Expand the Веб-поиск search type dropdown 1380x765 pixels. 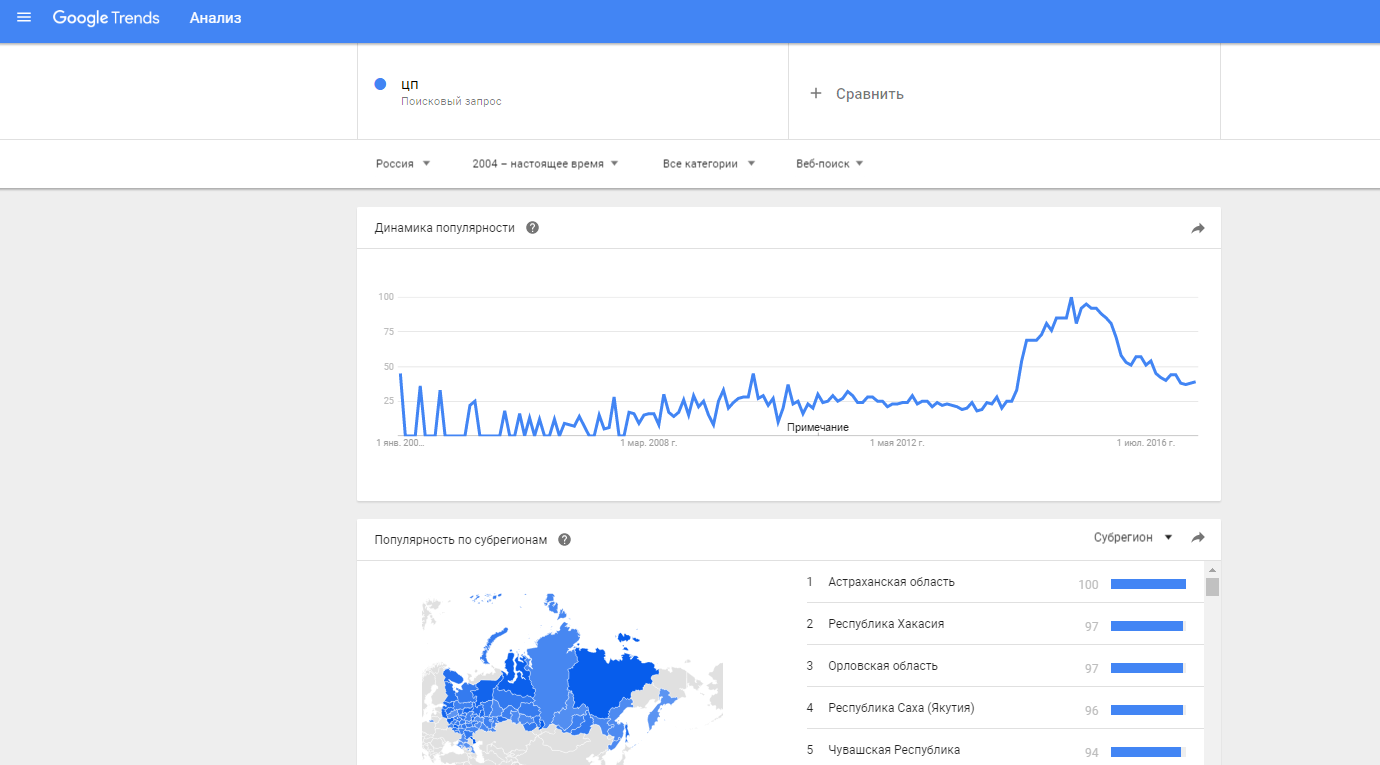[x=829, y=164]
